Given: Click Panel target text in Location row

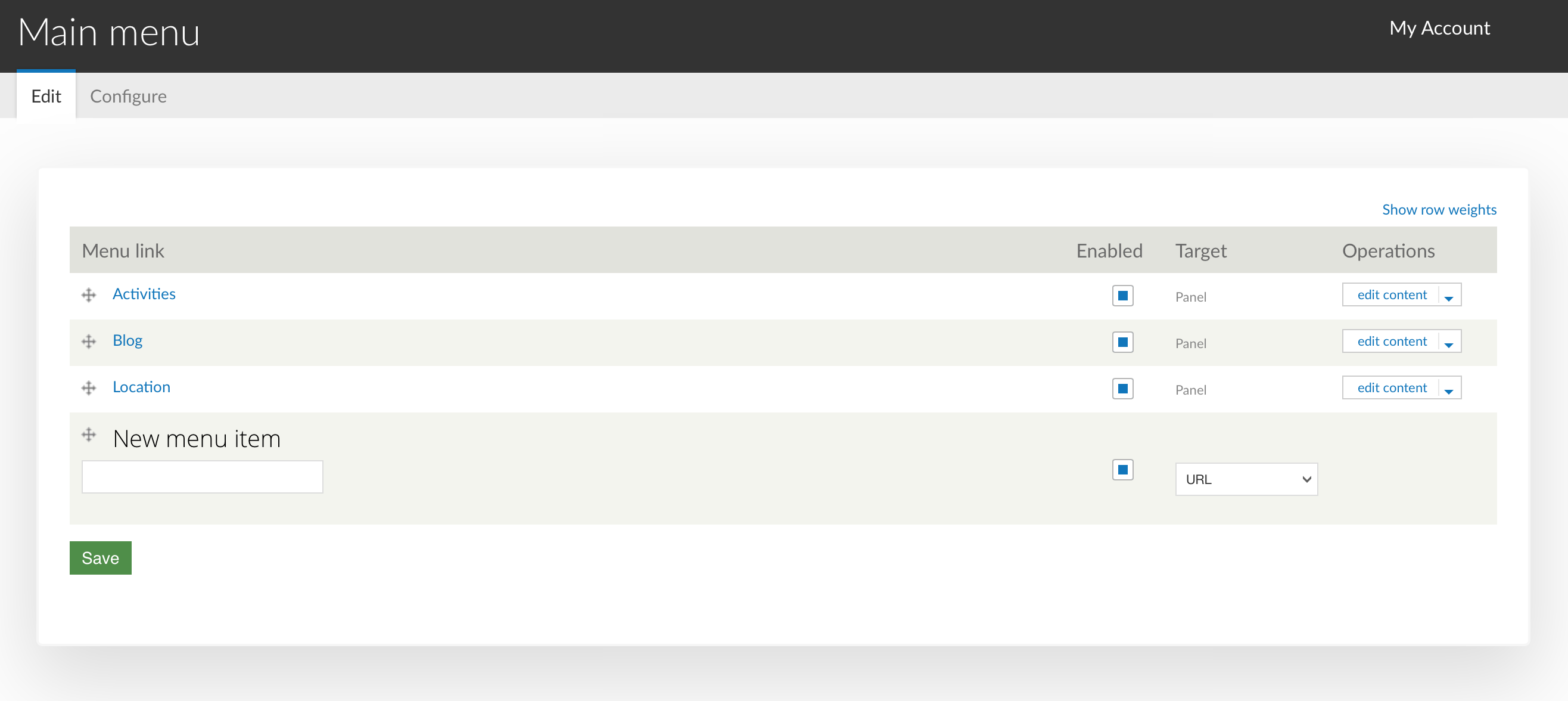Looking at the screenshot, I should click(x=1191, y=390).
